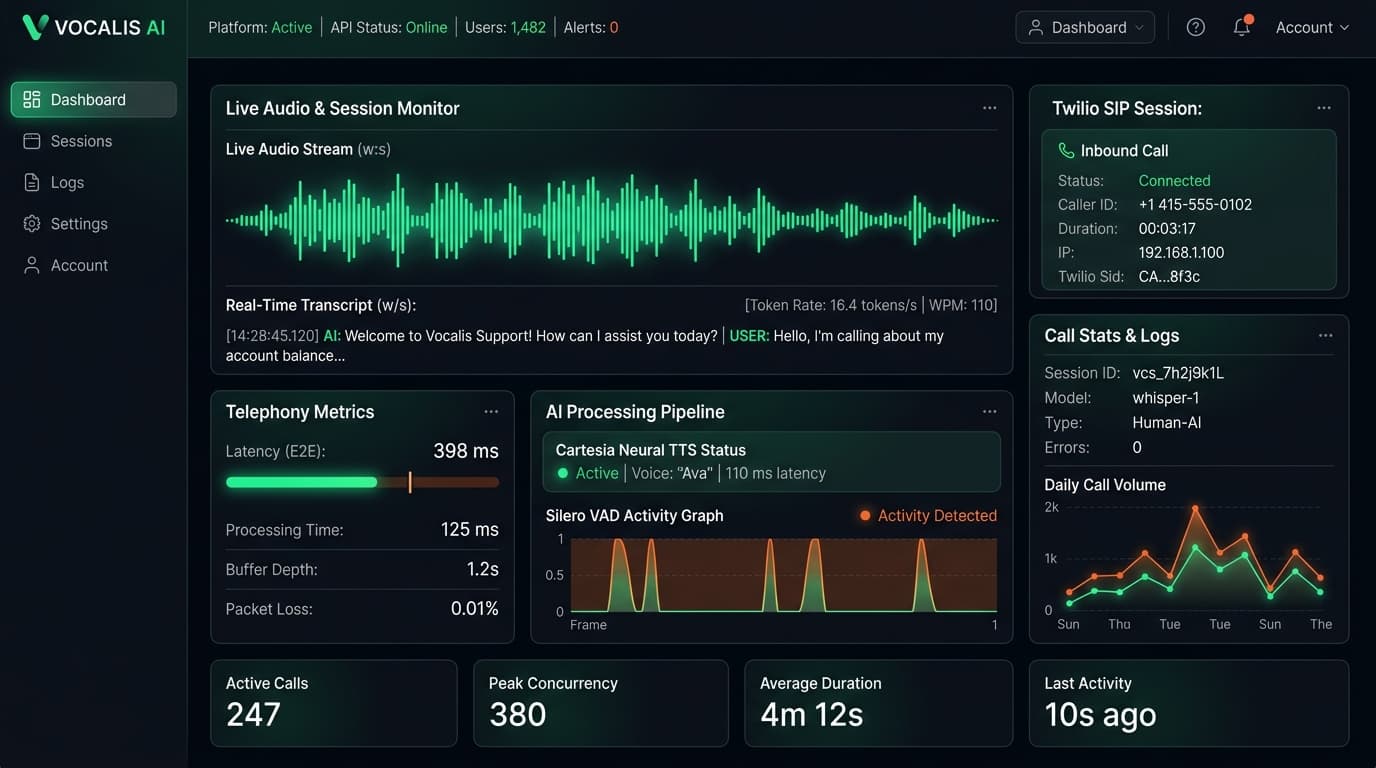Click the Twilio Sid CA...8f3c value
The width and height of the screenshot is (1376, 768).
[x=1169, y=277]
